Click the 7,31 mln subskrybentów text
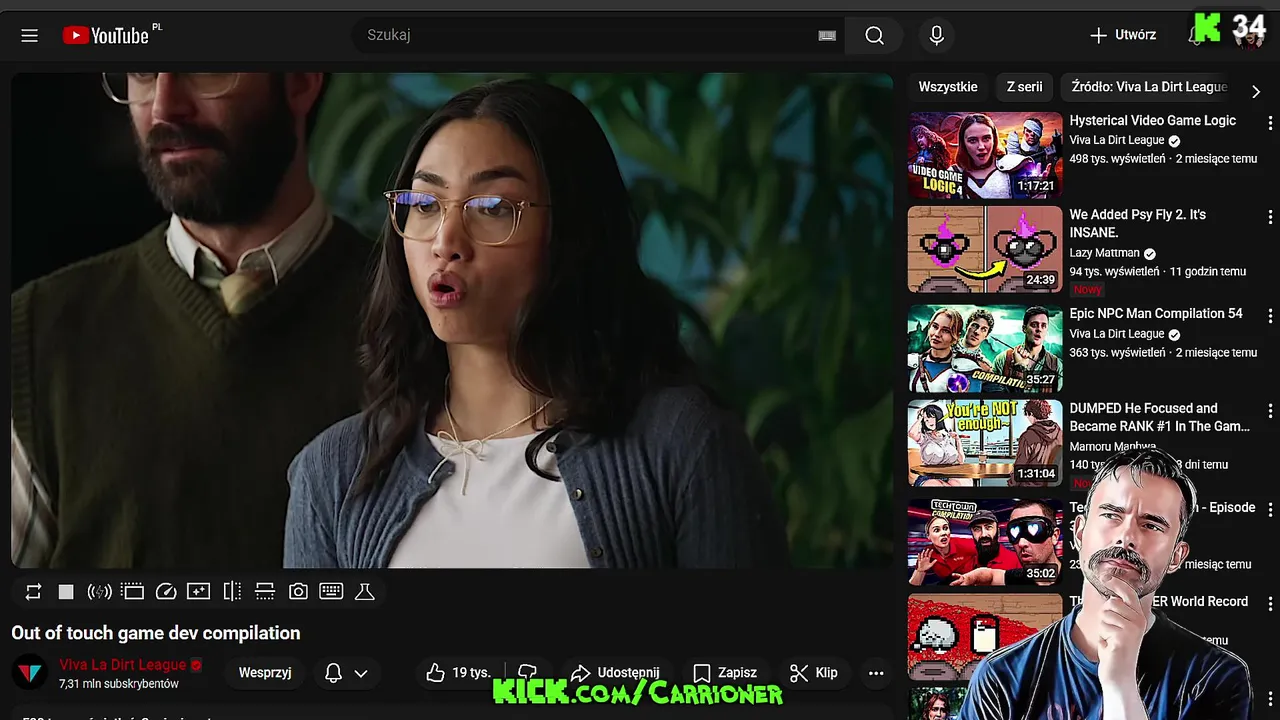The image size is (1280, 720). click(x=119, y=684)
